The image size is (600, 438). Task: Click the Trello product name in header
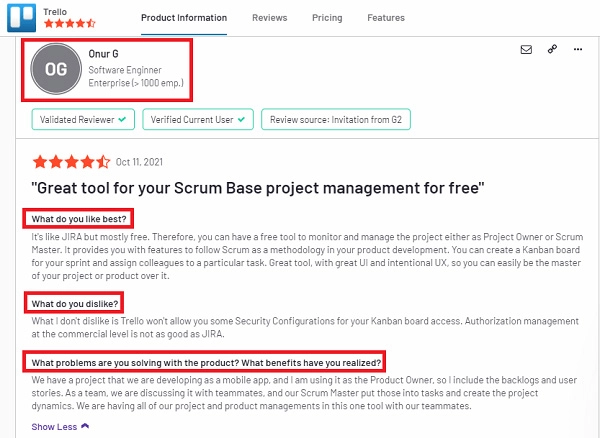[x=55, y=12]
